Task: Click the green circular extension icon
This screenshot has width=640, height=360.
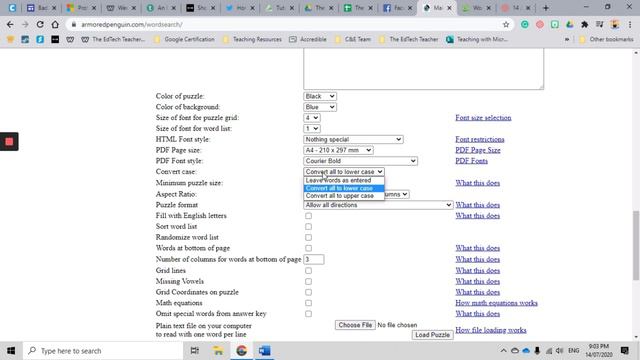Action: [x=524, y=24]
